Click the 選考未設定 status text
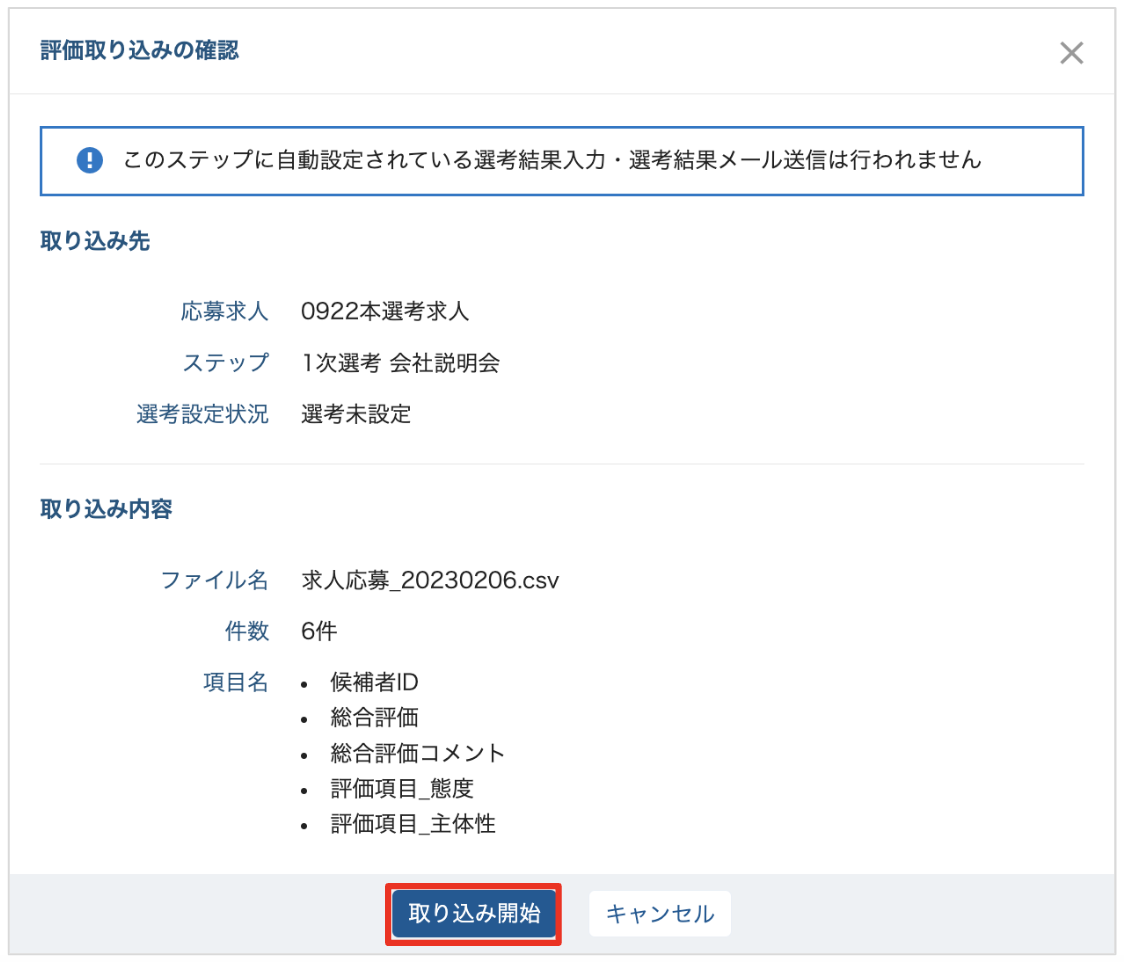The height and width of the screenshot is (962, 1124). pyautogui.click(x=356, y=415)
